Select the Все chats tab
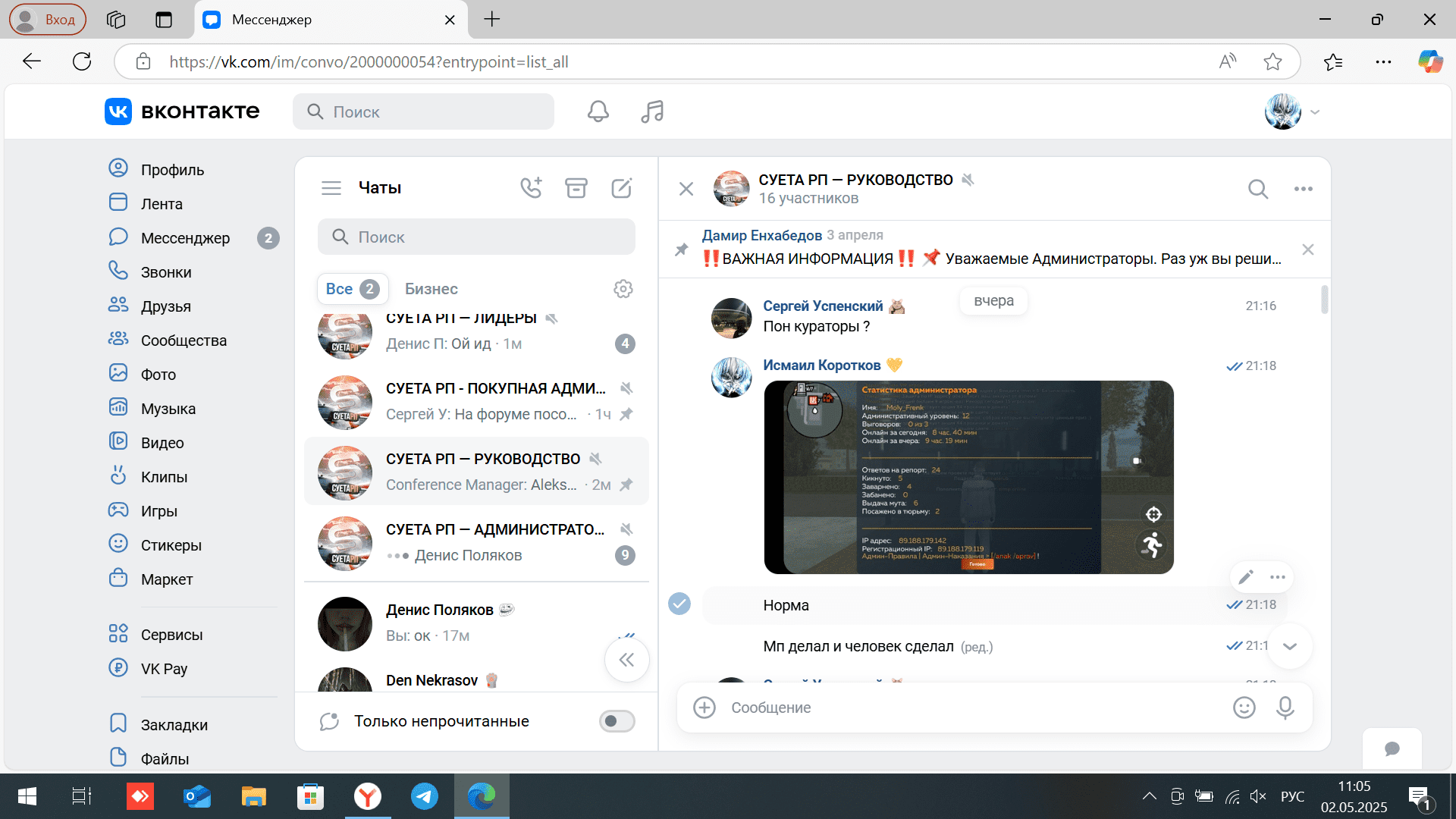The width and height of the screenshot is (1456, 819). (x=352, y=289)
